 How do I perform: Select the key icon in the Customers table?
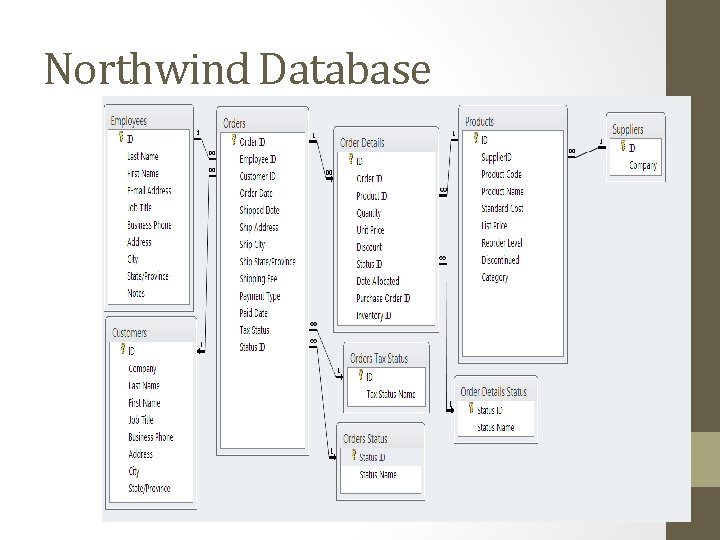pos(123,349)
